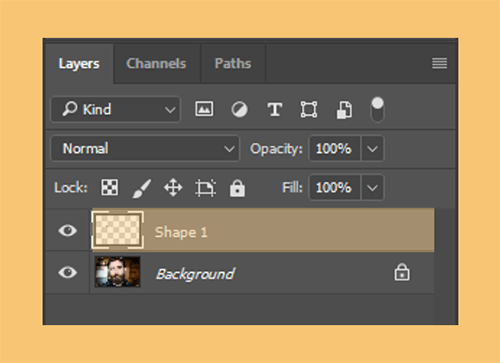Open the Kind filter dropdown
Image resolution: width=500 pixels, height=363 pixels.
click(x=116, y=109)
